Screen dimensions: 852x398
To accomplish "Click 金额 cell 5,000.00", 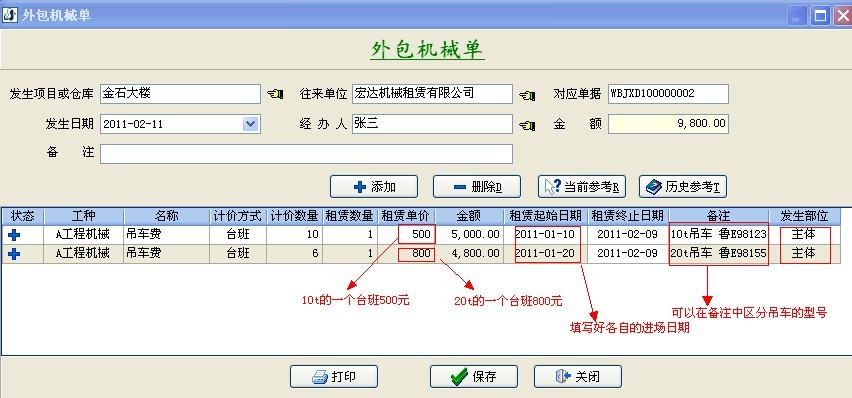I will (469, 234).
